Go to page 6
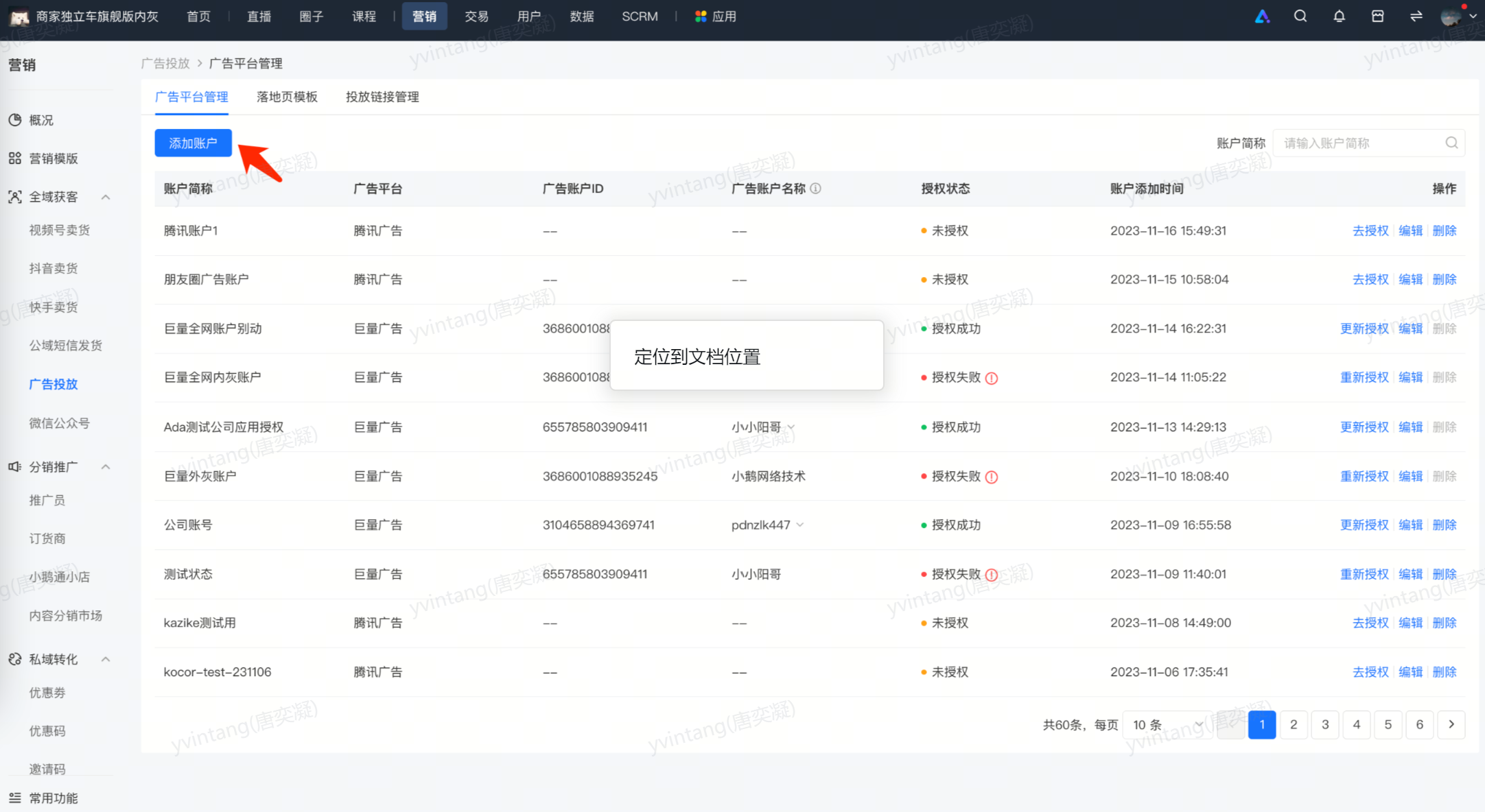1485x812 pixels. click(1420, 725)
